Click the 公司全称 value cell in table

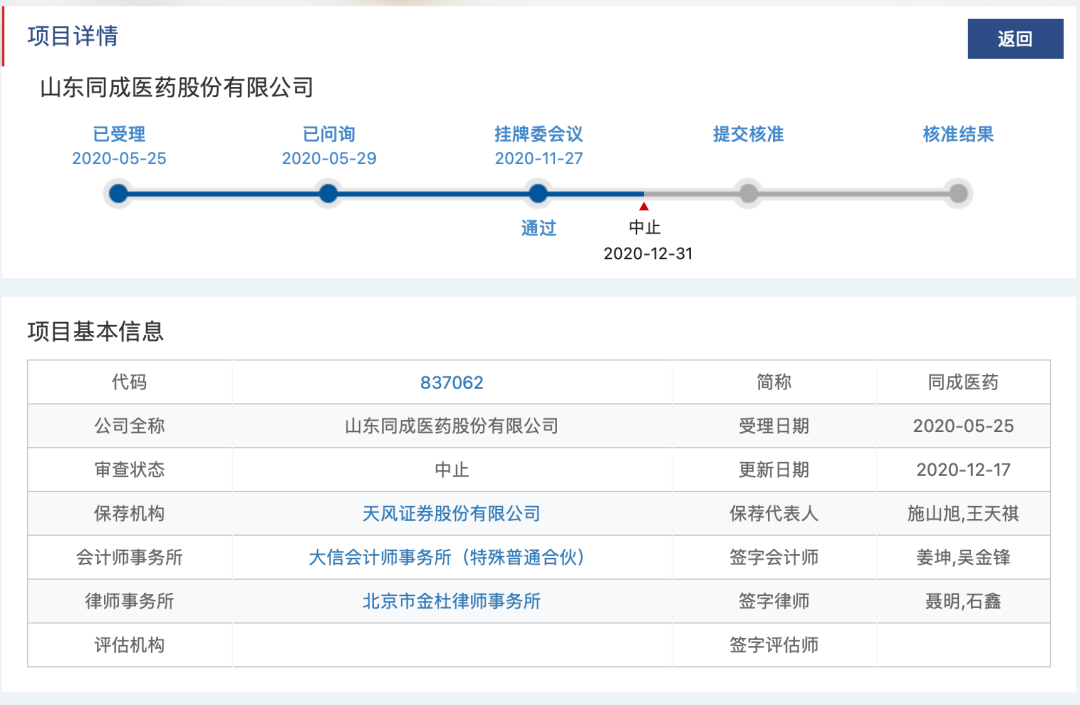point(452,426)
